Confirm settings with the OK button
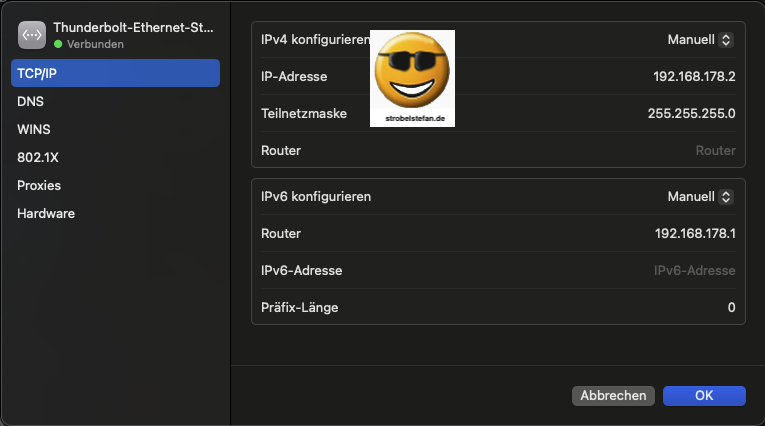Viewport: 765px width, 426px height. click(x=704, y=396)
